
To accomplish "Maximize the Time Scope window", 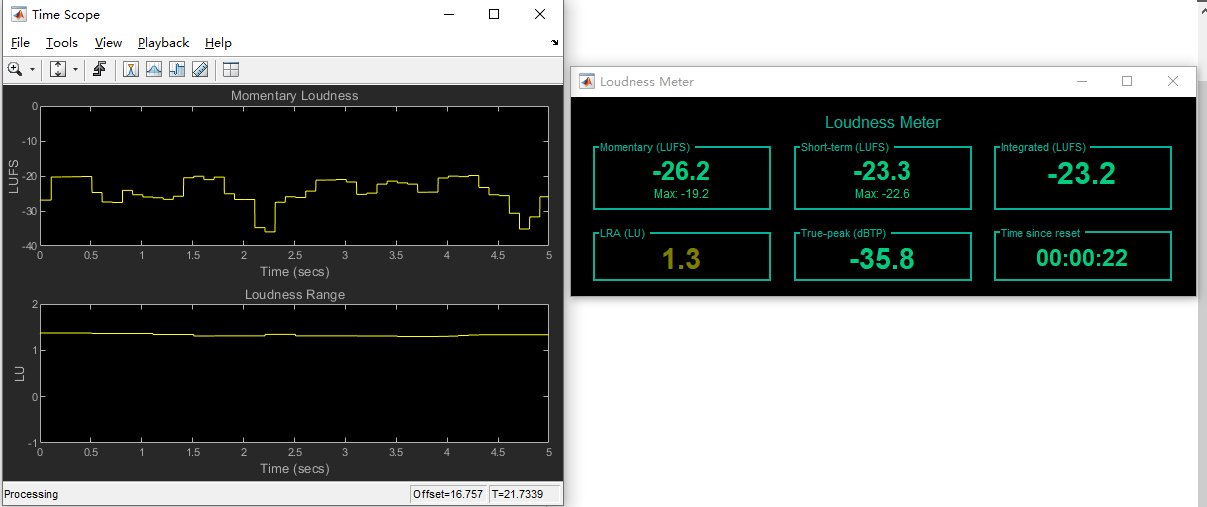I will tap(494, 14).
